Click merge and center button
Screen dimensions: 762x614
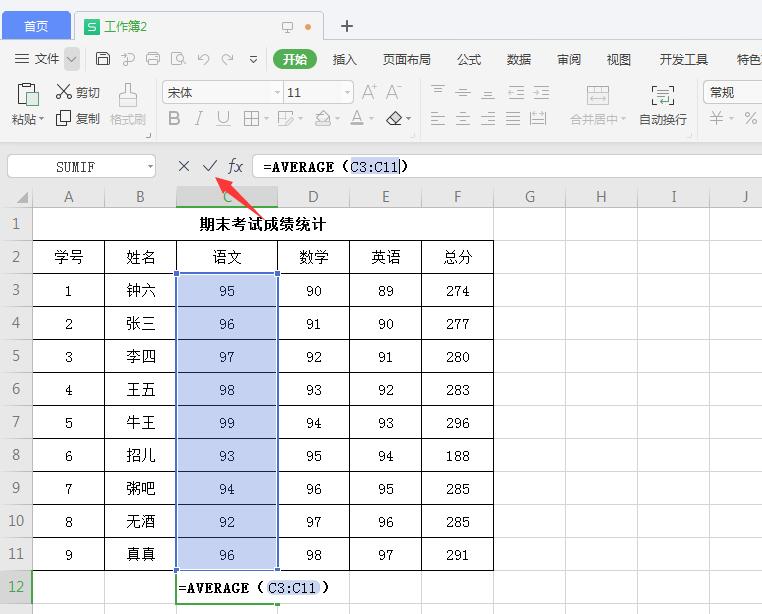coord(598,105)
